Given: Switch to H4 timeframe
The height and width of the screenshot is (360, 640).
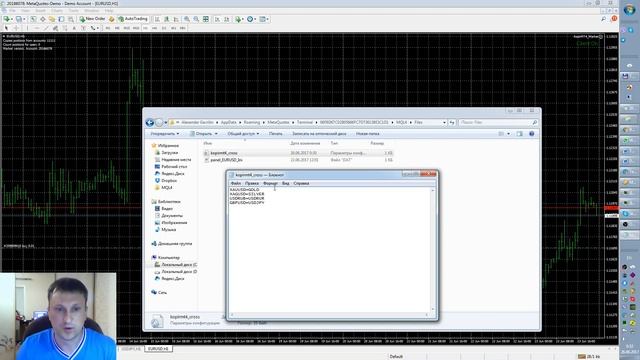Looking at the screenshot, I should click(x=155, y=28).
